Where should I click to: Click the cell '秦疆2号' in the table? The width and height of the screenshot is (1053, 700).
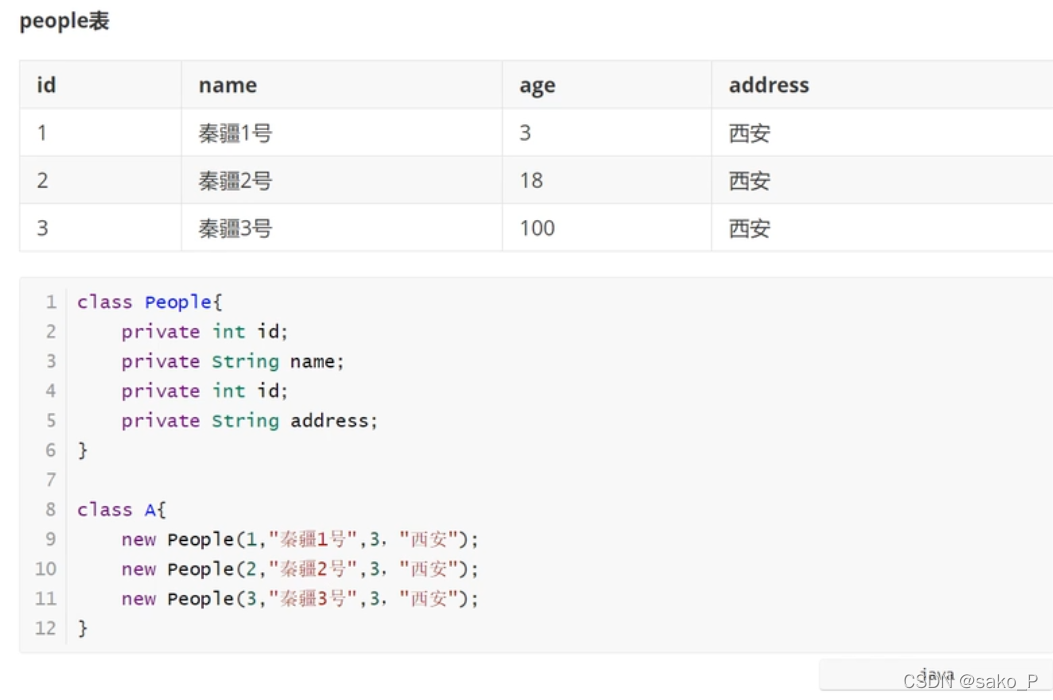tap(235, 181)
